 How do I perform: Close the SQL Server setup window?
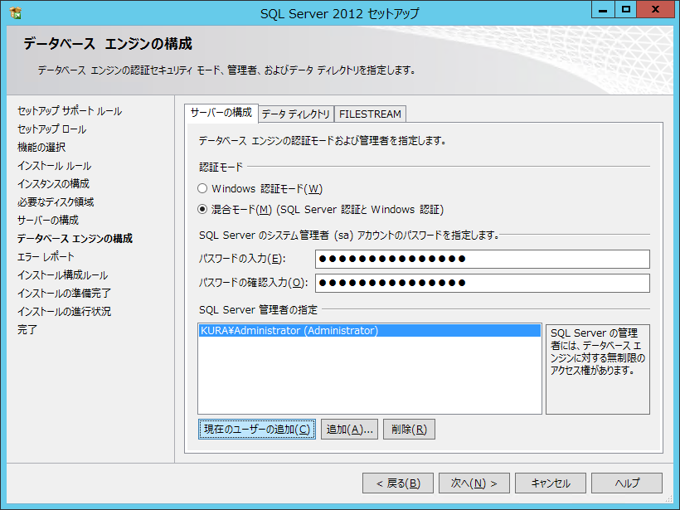coord(655,10)
